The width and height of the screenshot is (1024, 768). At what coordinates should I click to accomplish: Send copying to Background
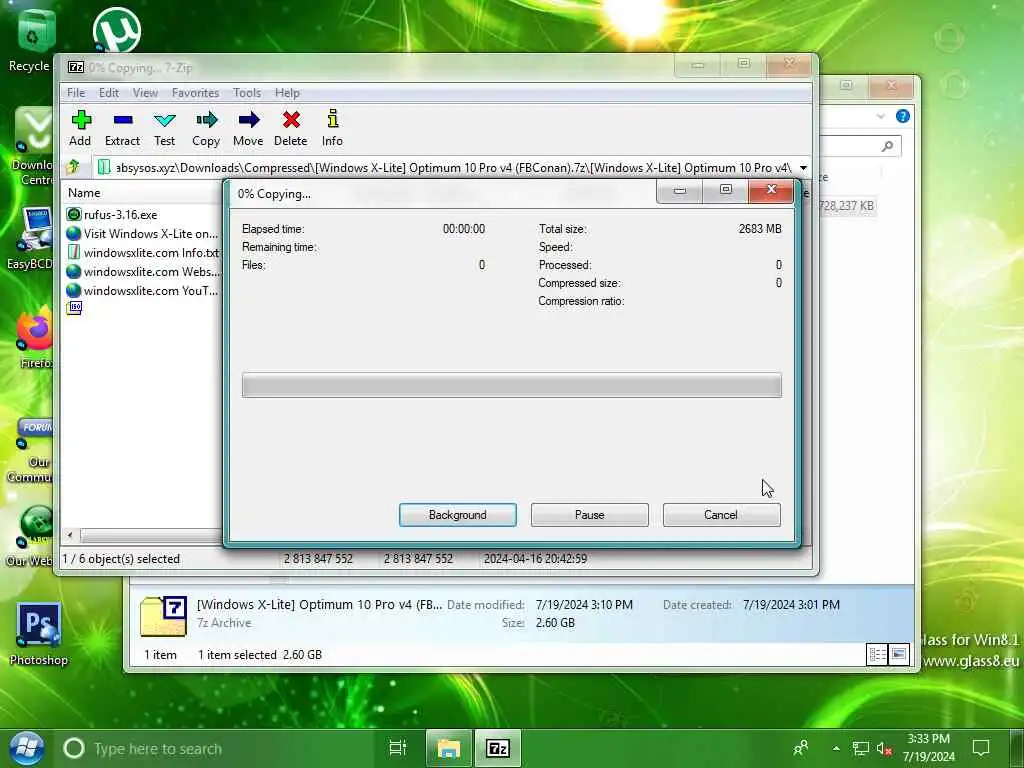point(458,515)
